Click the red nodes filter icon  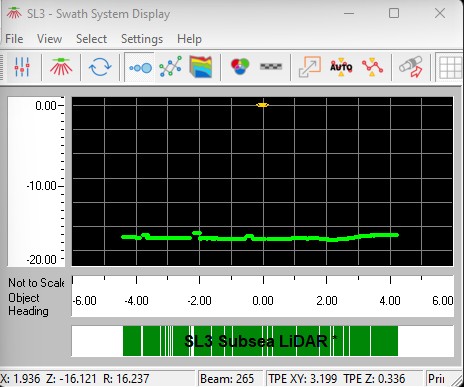[x=372, y=67]
